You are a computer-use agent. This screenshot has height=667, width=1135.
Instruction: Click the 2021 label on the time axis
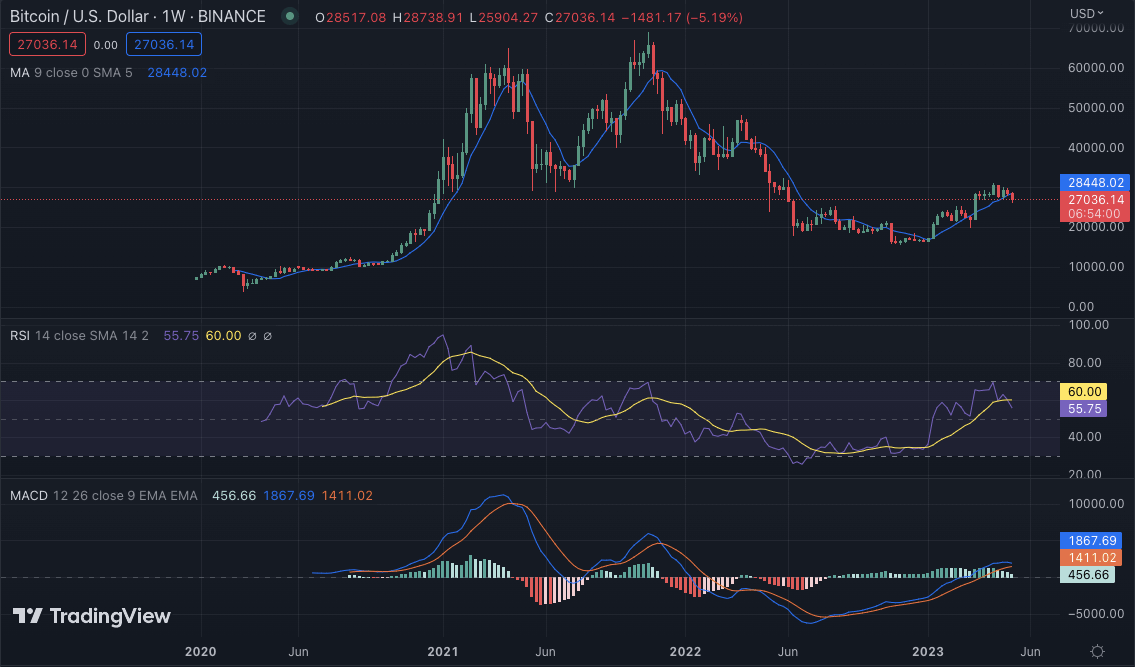pos(442,652)
